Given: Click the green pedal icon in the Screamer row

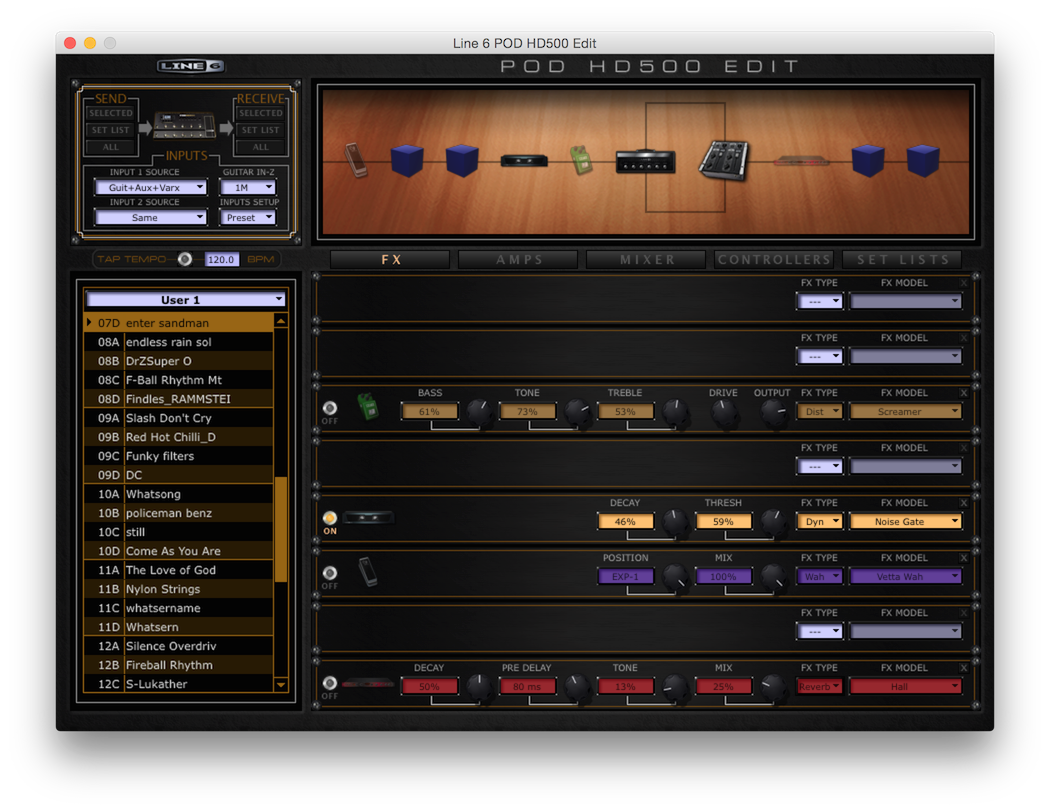Looking at the screenshot, I should pyautogui.click(x=368, y=407).
